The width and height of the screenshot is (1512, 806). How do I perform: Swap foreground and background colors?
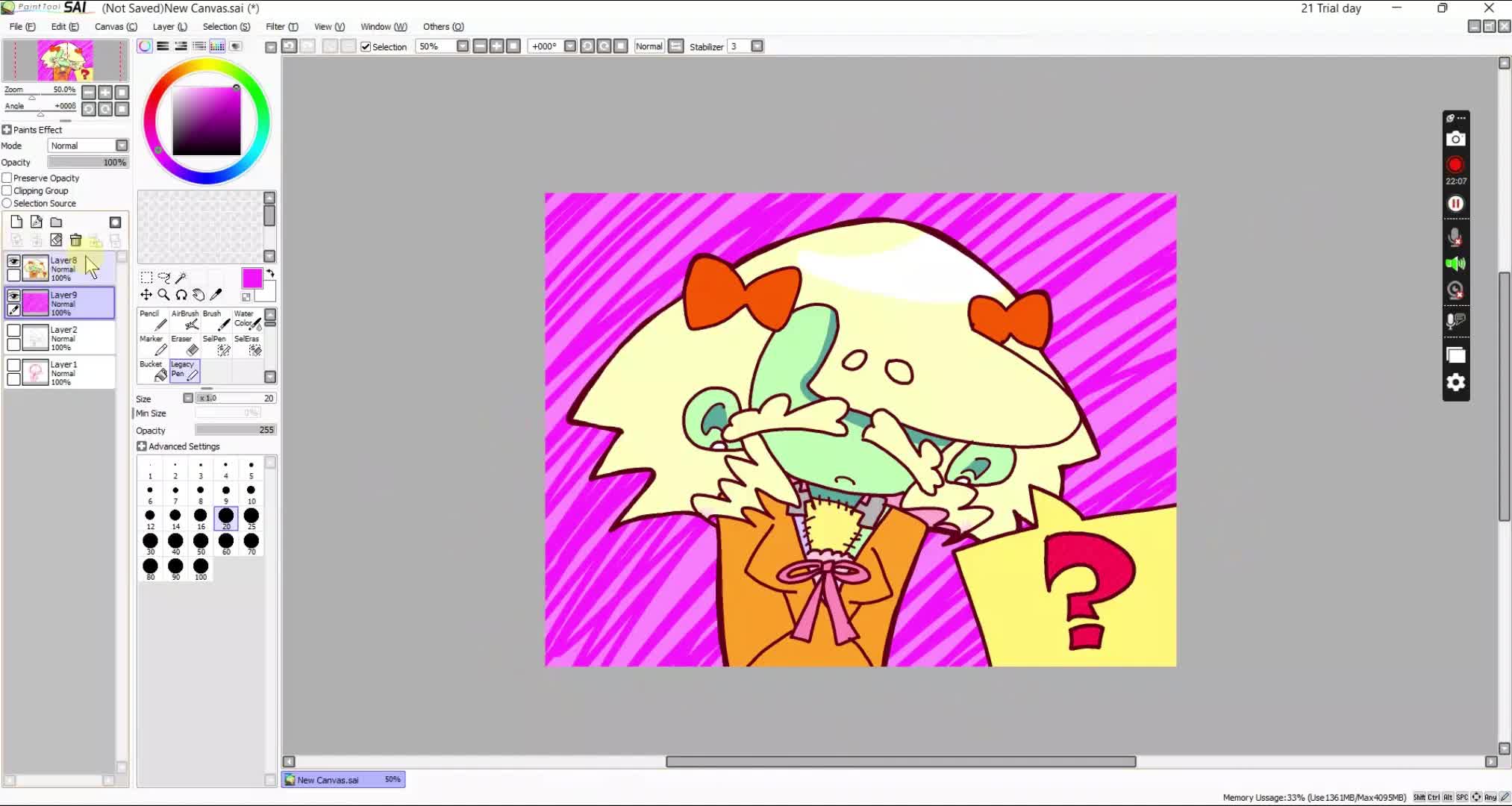tap(270, 274)
